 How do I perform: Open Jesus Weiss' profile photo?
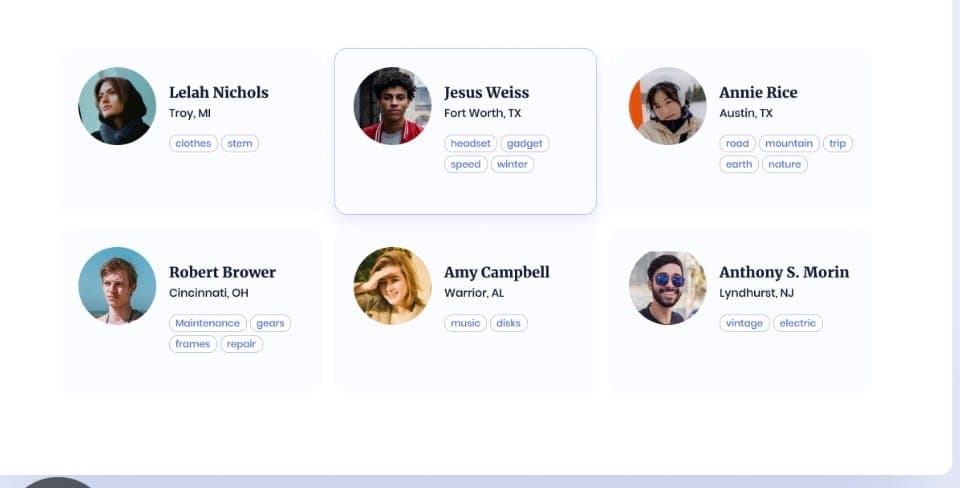pyautogui.click(x=392, y=106)
